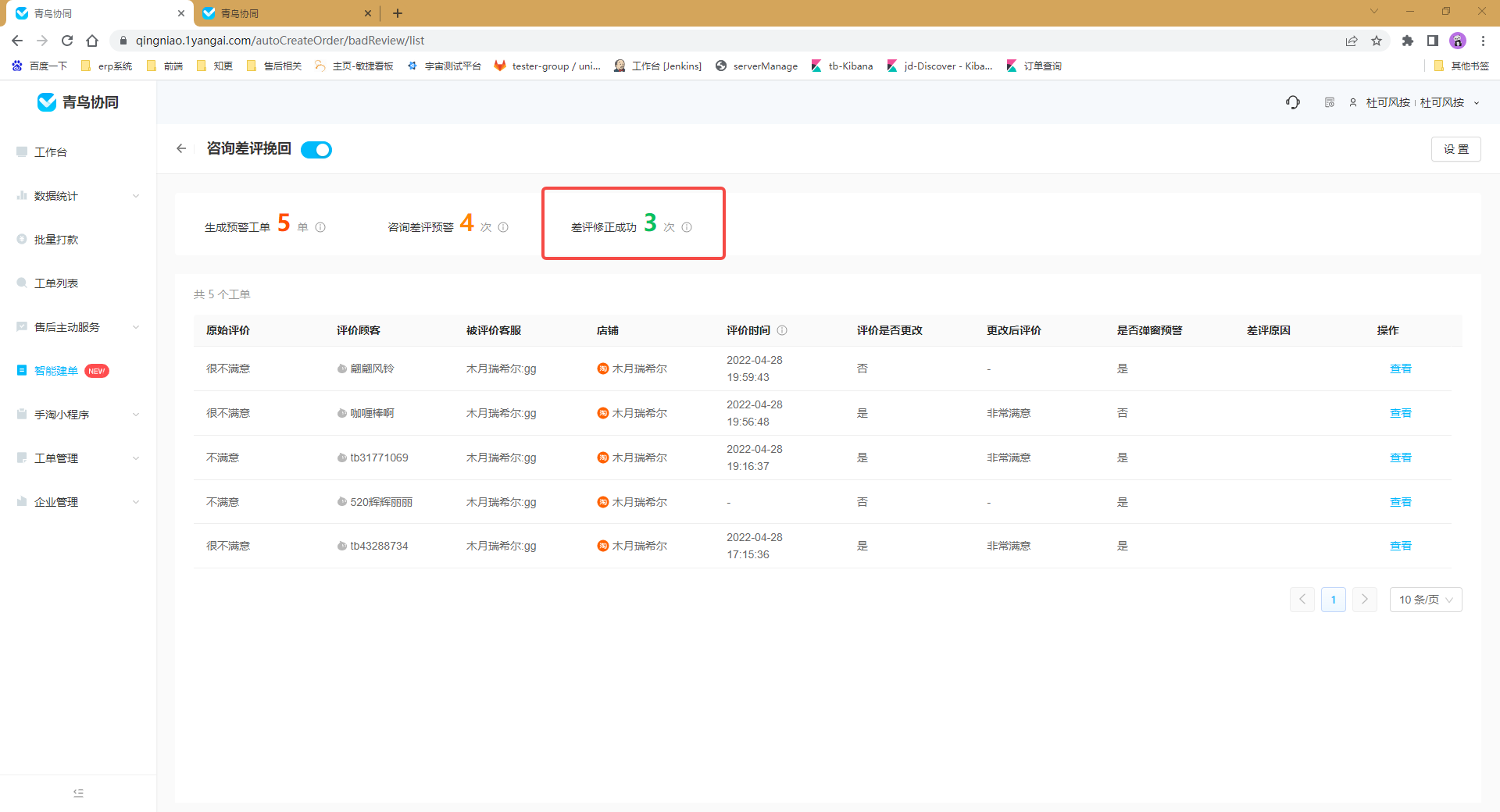Open the 设置 button

(1455, 149)
